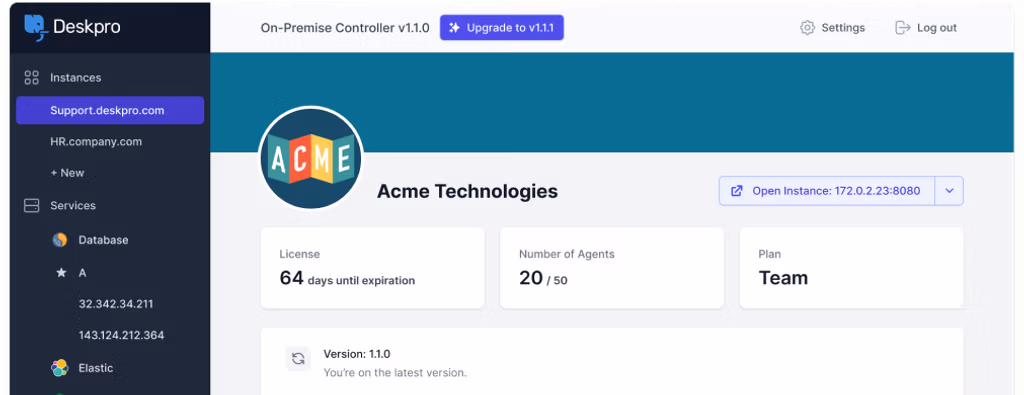The height and width of the screenshot is (395, 1024).
Task: Click the star icon beside A
Action: (x=61, y=272)
